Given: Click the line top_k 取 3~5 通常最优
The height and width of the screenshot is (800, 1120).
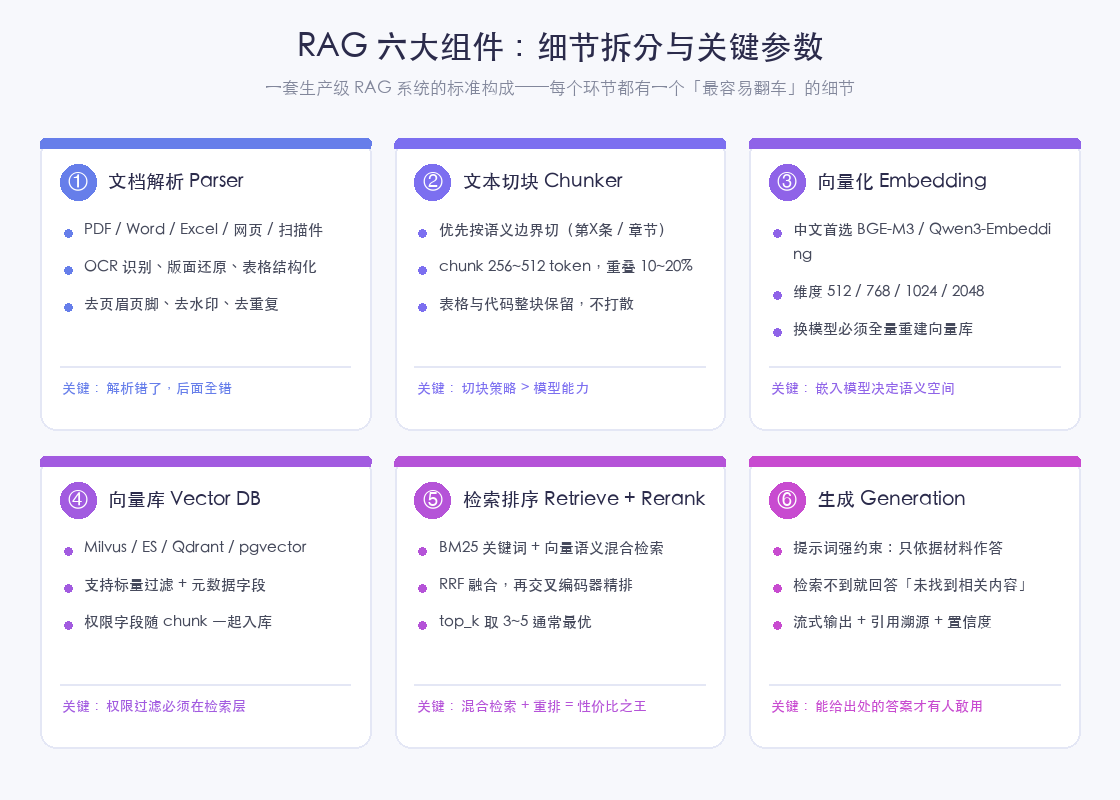Looking at the screenshot, I should tap(515, 621).
